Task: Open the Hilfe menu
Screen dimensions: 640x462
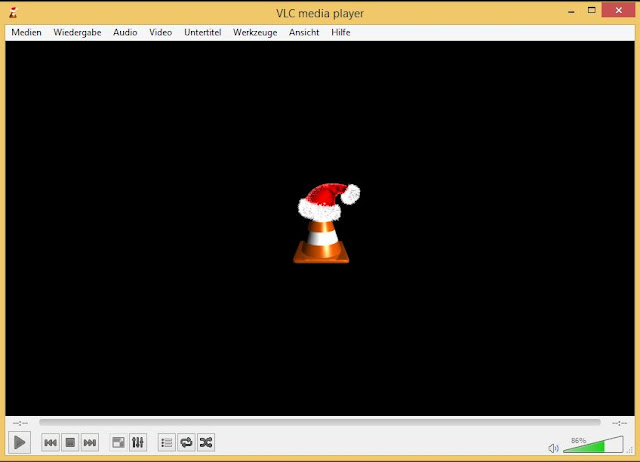Action: [x=341, y=32]
